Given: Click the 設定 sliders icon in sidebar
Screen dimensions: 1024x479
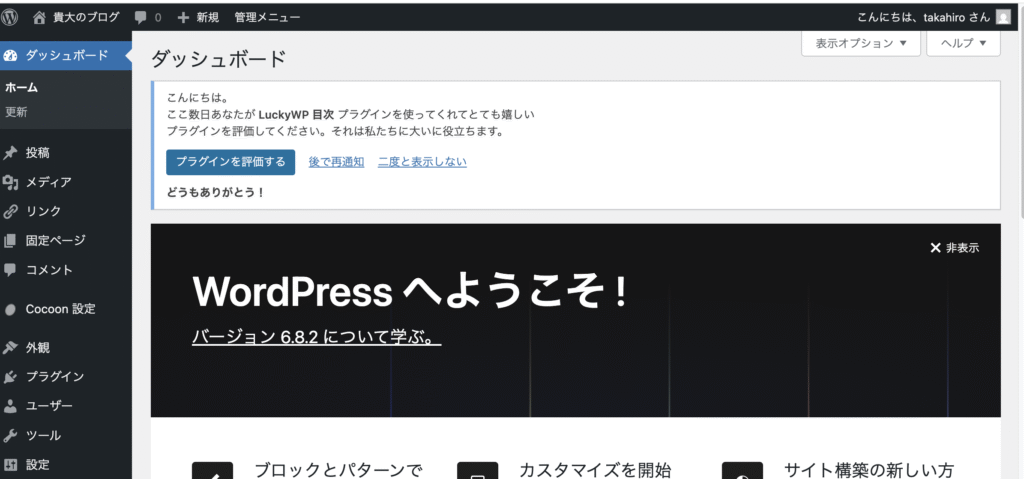Looking at the screenshot, I should click(x=10, y=465).
